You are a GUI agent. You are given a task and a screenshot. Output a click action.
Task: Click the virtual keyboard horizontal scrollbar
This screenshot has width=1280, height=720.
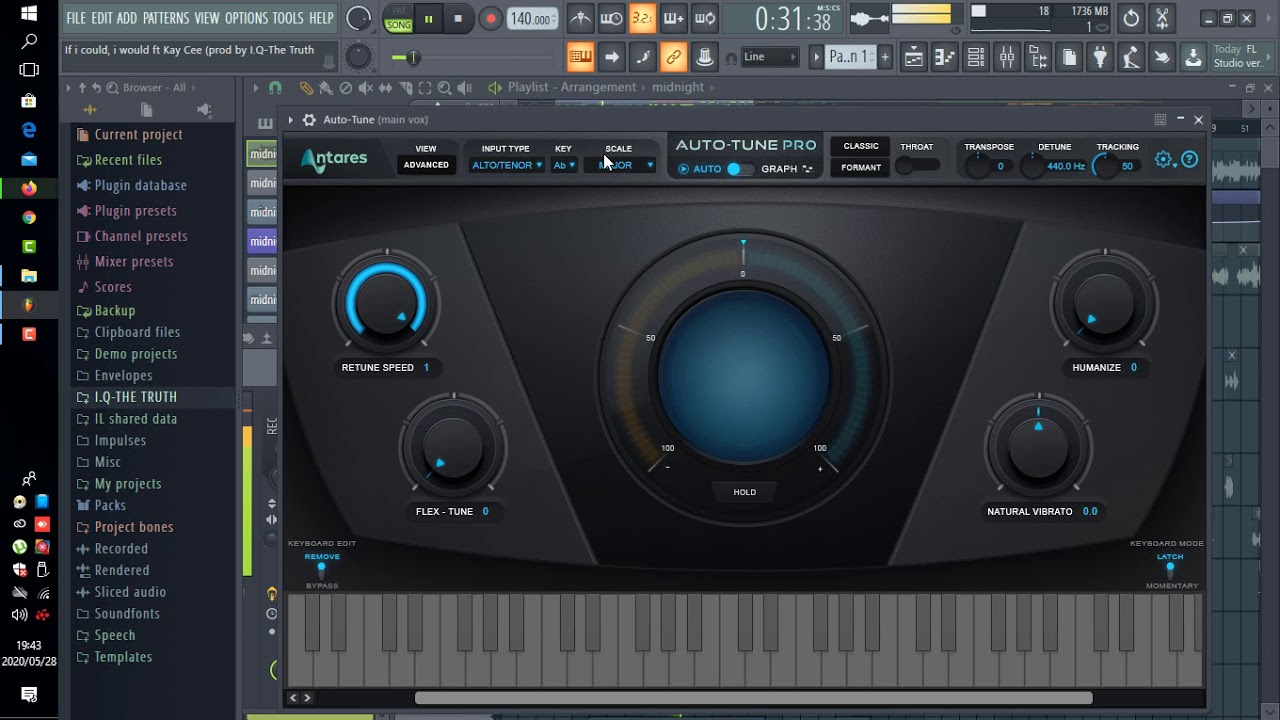coord(753,698)
